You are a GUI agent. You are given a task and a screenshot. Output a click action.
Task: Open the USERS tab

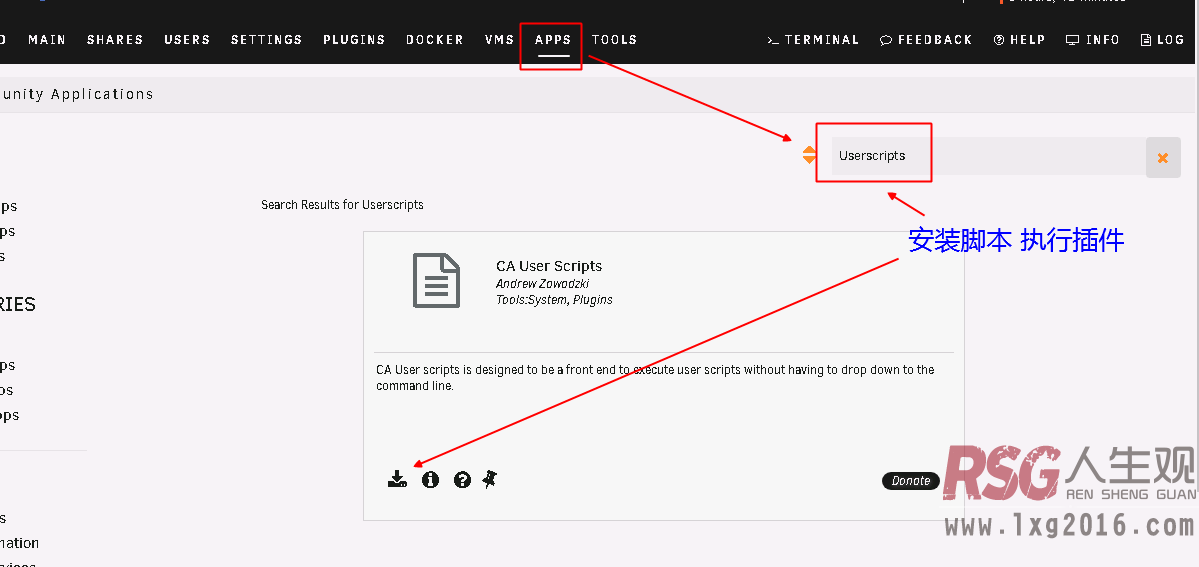click(187, 40)
